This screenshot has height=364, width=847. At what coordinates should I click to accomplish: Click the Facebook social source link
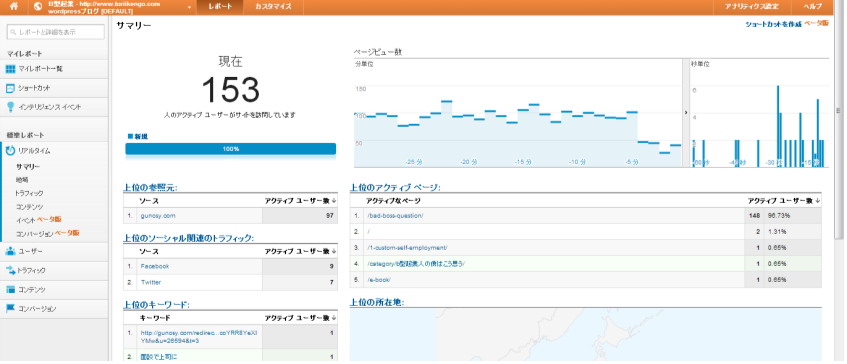[154, 266]
